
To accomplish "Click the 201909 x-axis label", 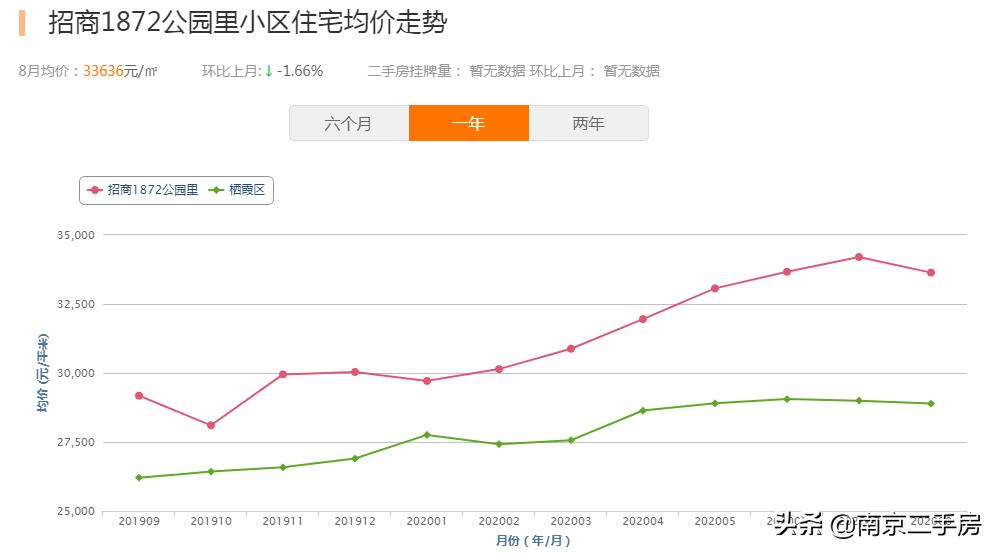I will [139, 521].
